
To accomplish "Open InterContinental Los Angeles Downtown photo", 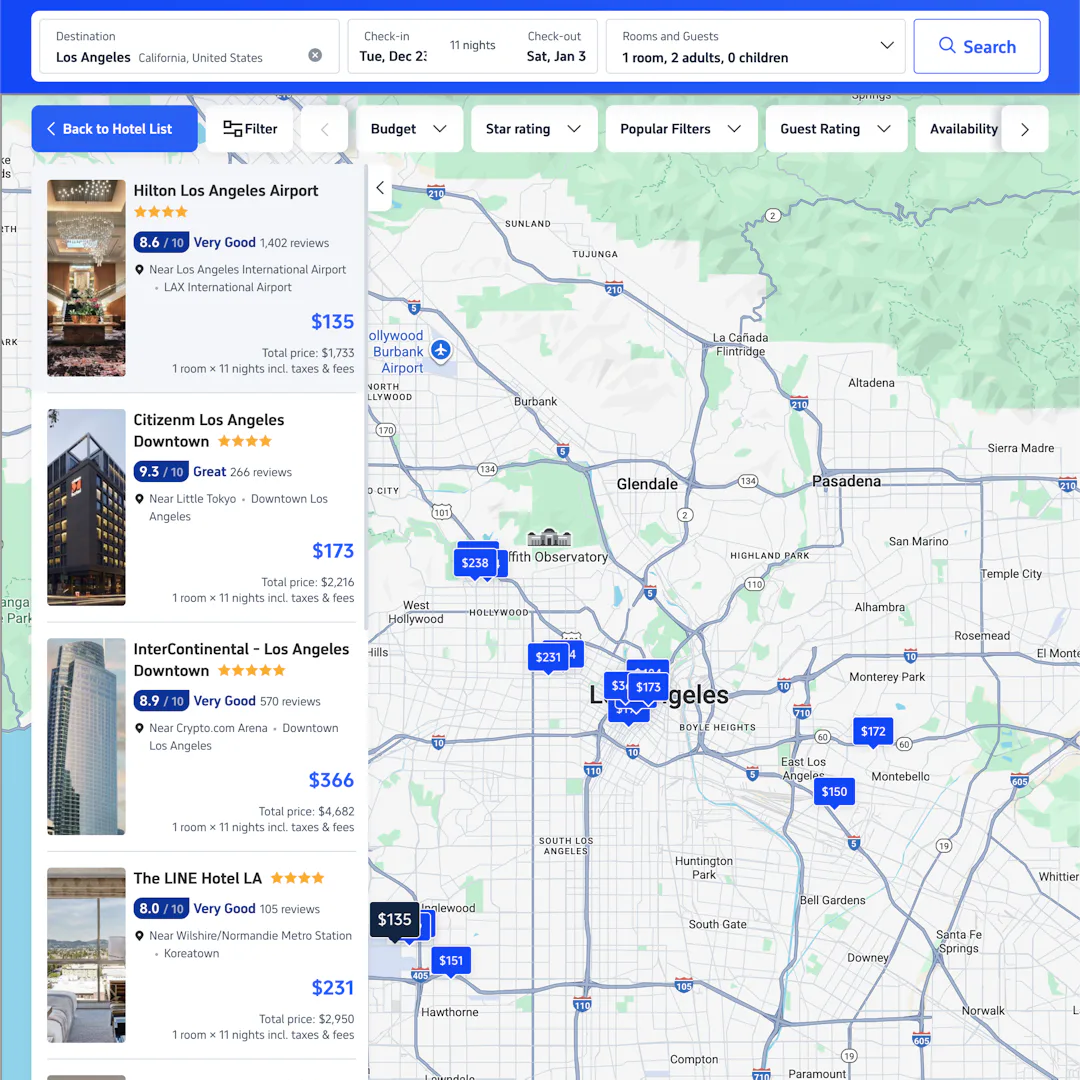I will point(86,737).
